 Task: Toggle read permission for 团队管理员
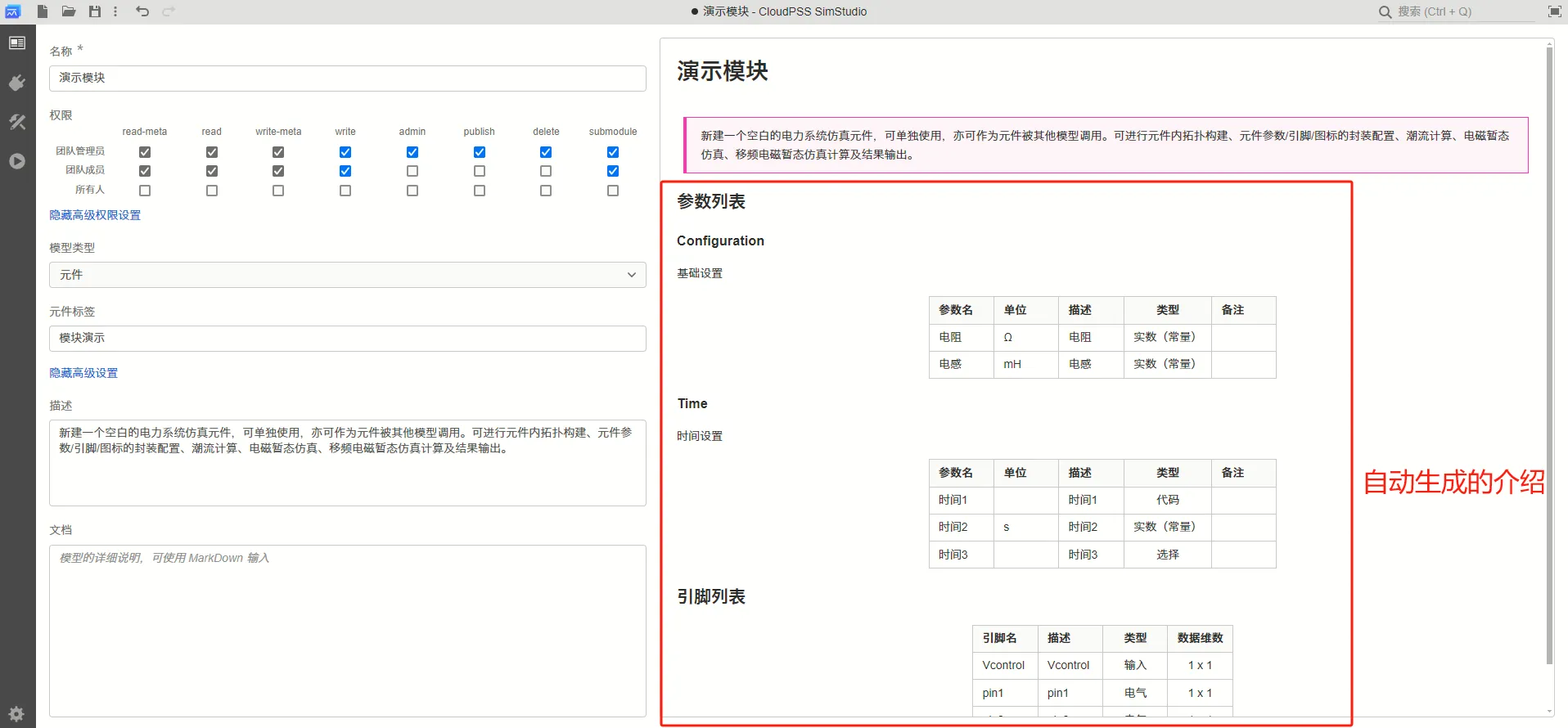[212, 152]
